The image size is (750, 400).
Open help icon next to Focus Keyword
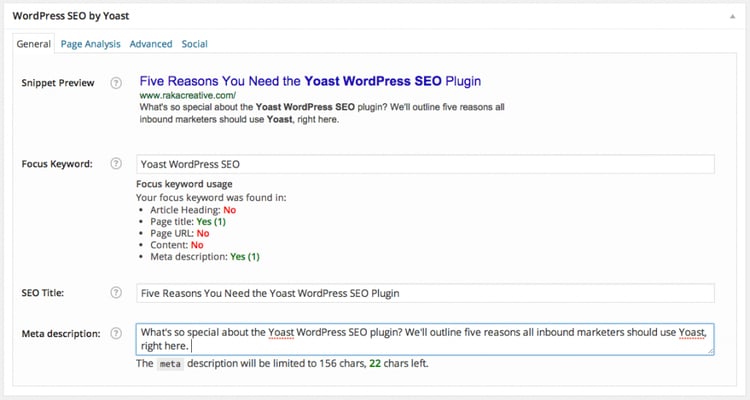click(x=116, y=164)
